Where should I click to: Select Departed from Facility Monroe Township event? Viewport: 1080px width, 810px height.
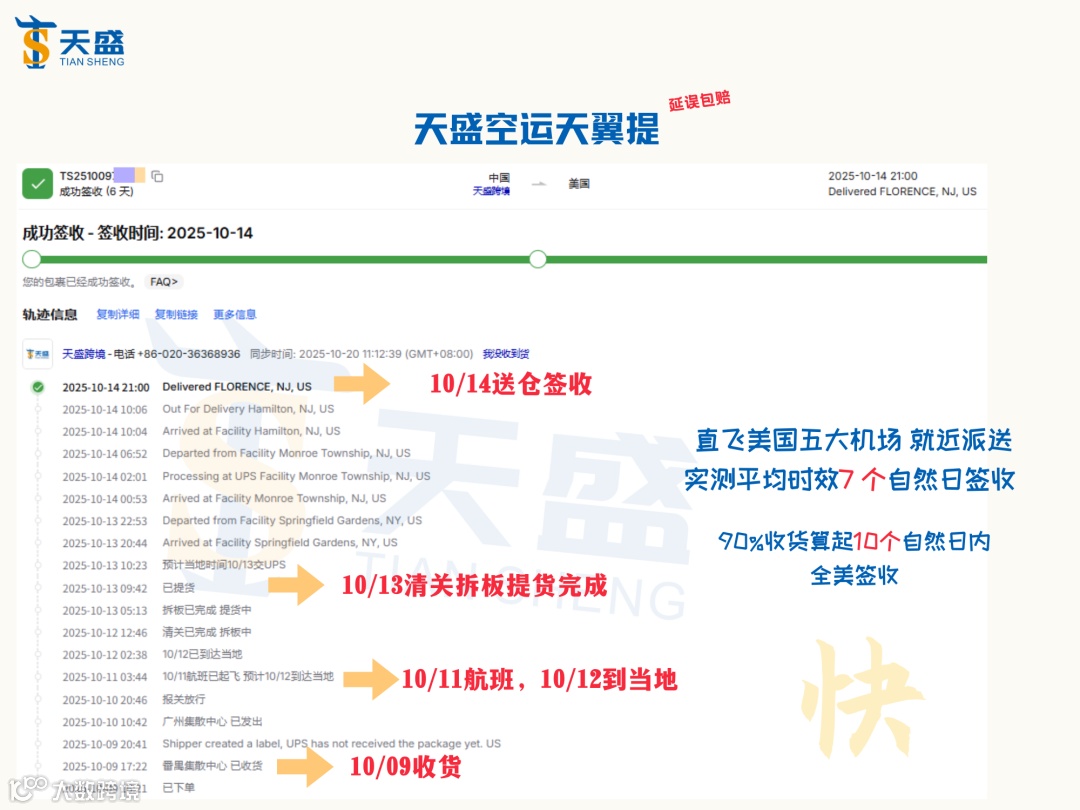click(x=286, y=453)
